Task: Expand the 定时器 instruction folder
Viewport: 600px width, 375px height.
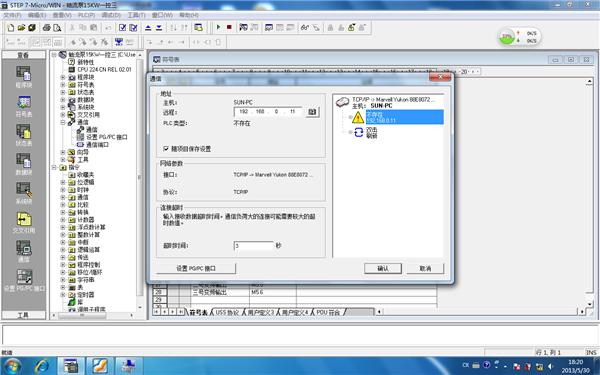Action: point(63,295)
